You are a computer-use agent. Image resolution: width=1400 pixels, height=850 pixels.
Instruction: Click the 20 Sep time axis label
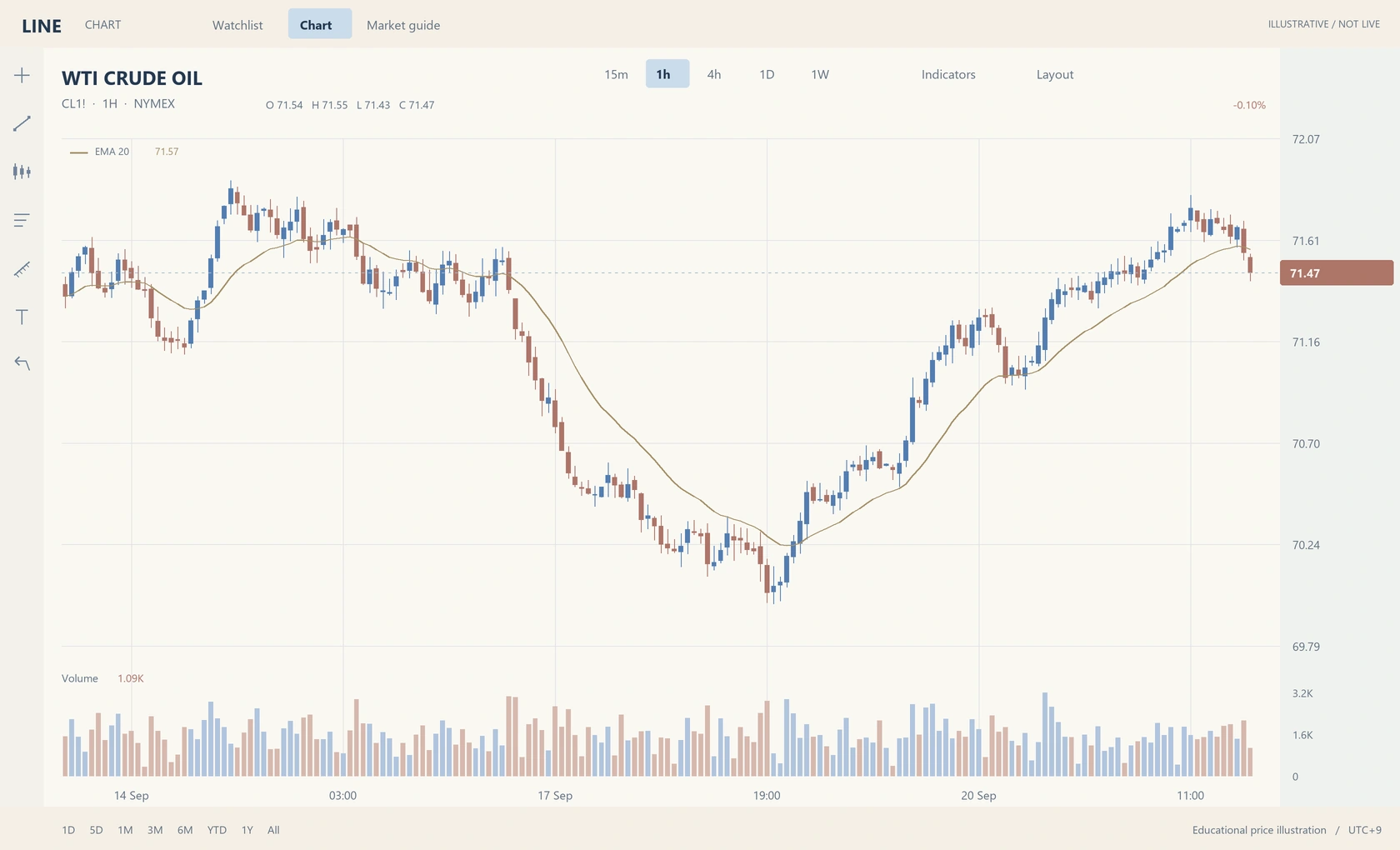(x=978, y=796)
